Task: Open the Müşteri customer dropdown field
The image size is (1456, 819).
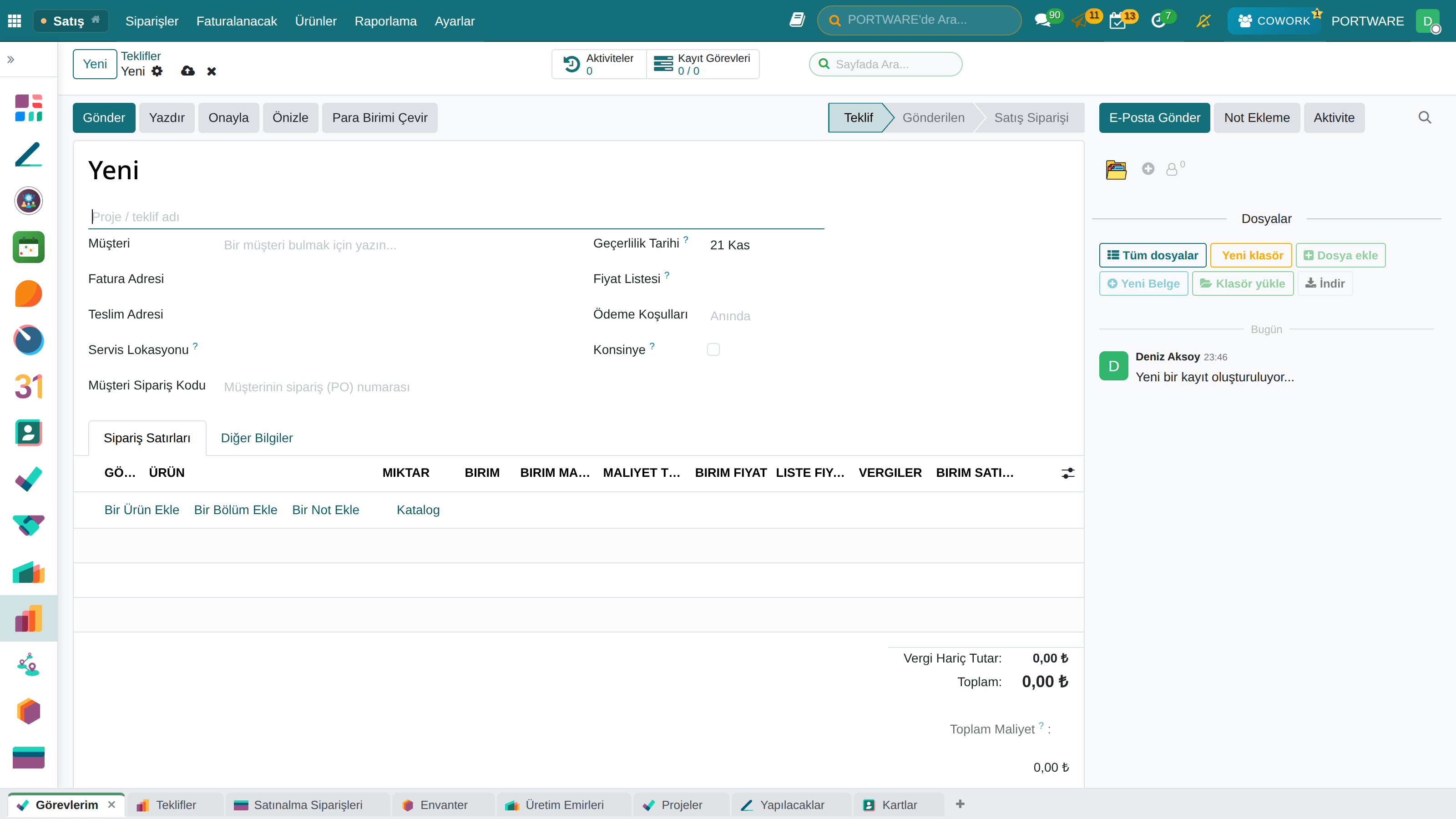Action: 399,245
